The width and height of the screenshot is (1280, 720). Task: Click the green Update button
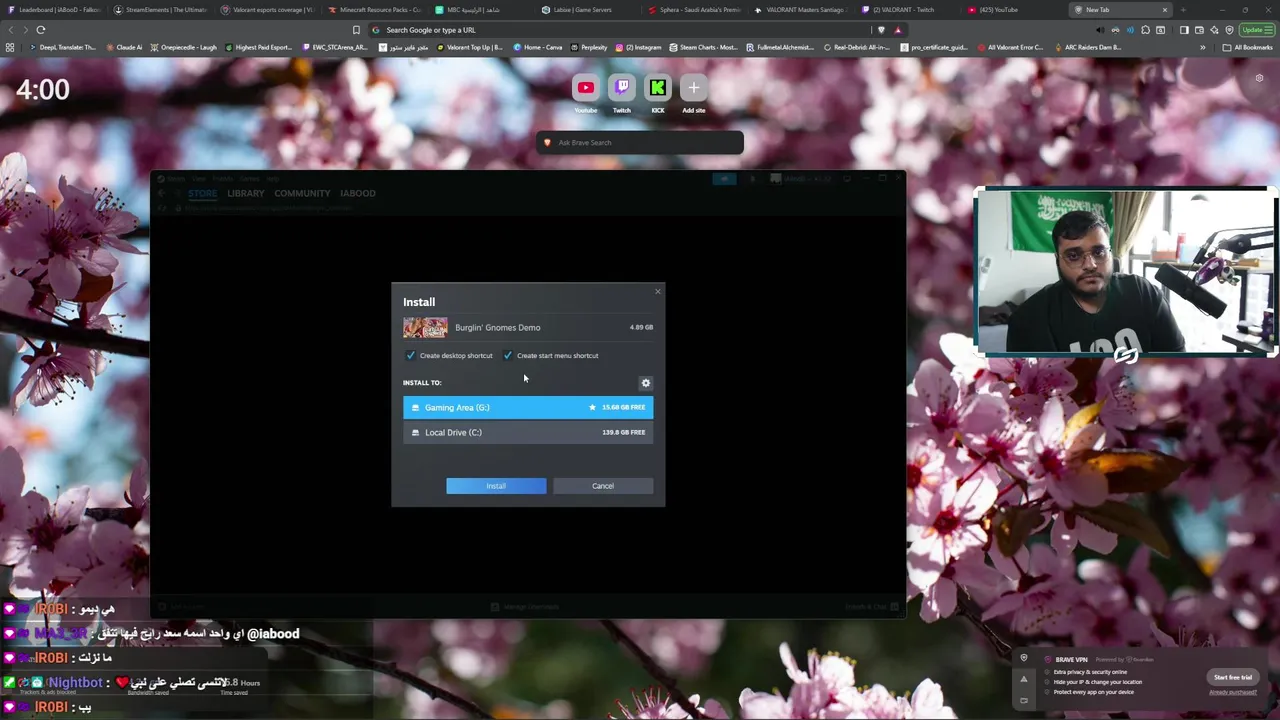click(1257, 30)
